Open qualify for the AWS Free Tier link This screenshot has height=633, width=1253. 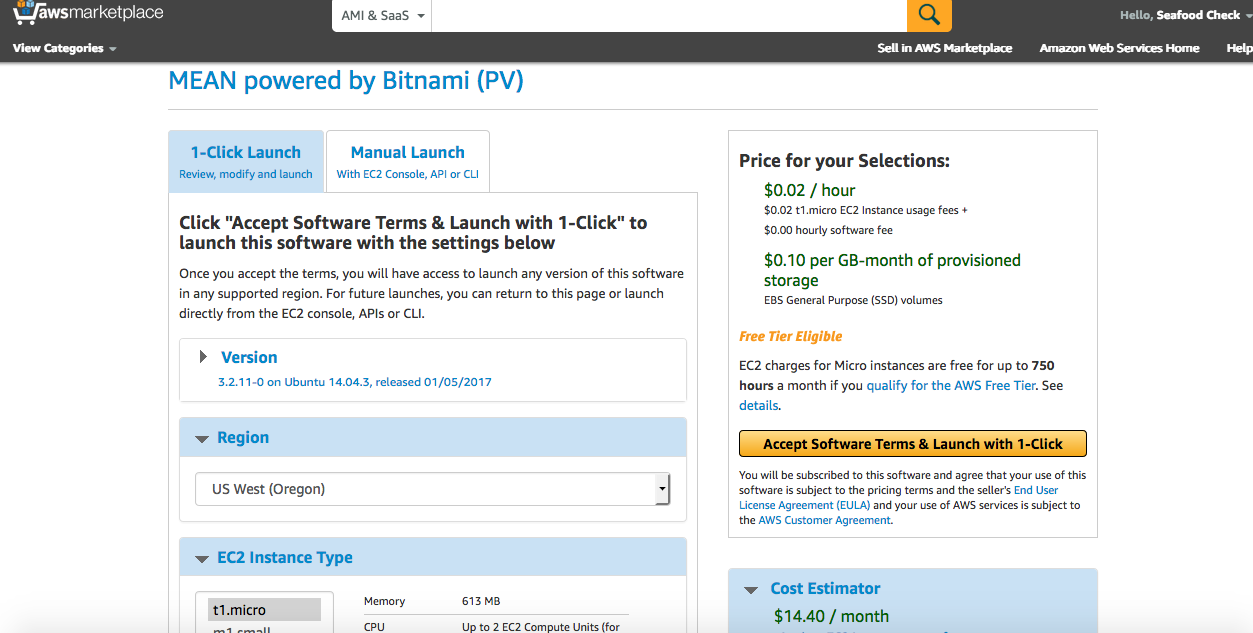(x=952, y=385)
